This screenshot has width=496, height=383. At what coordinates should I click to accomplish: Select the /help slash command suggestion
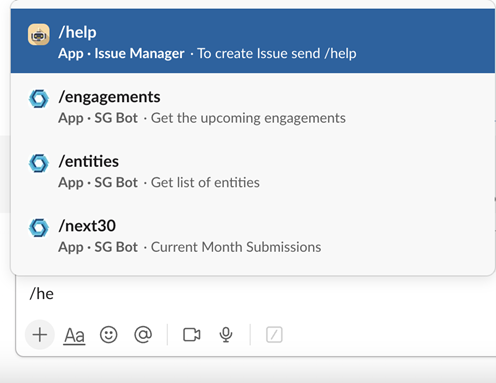(253, 41)
